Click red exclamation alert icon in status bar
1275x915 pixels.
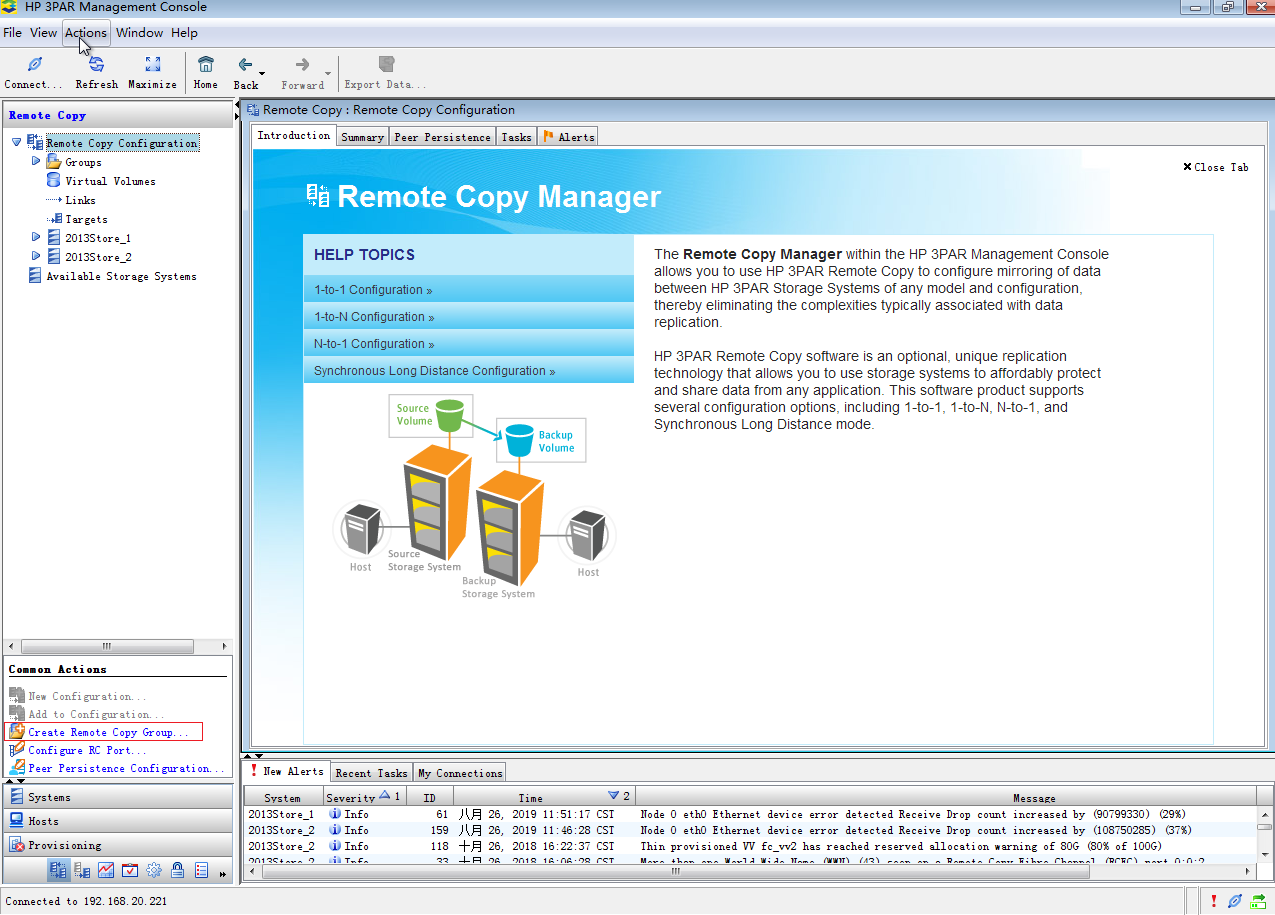click(x=1213, y=901)
